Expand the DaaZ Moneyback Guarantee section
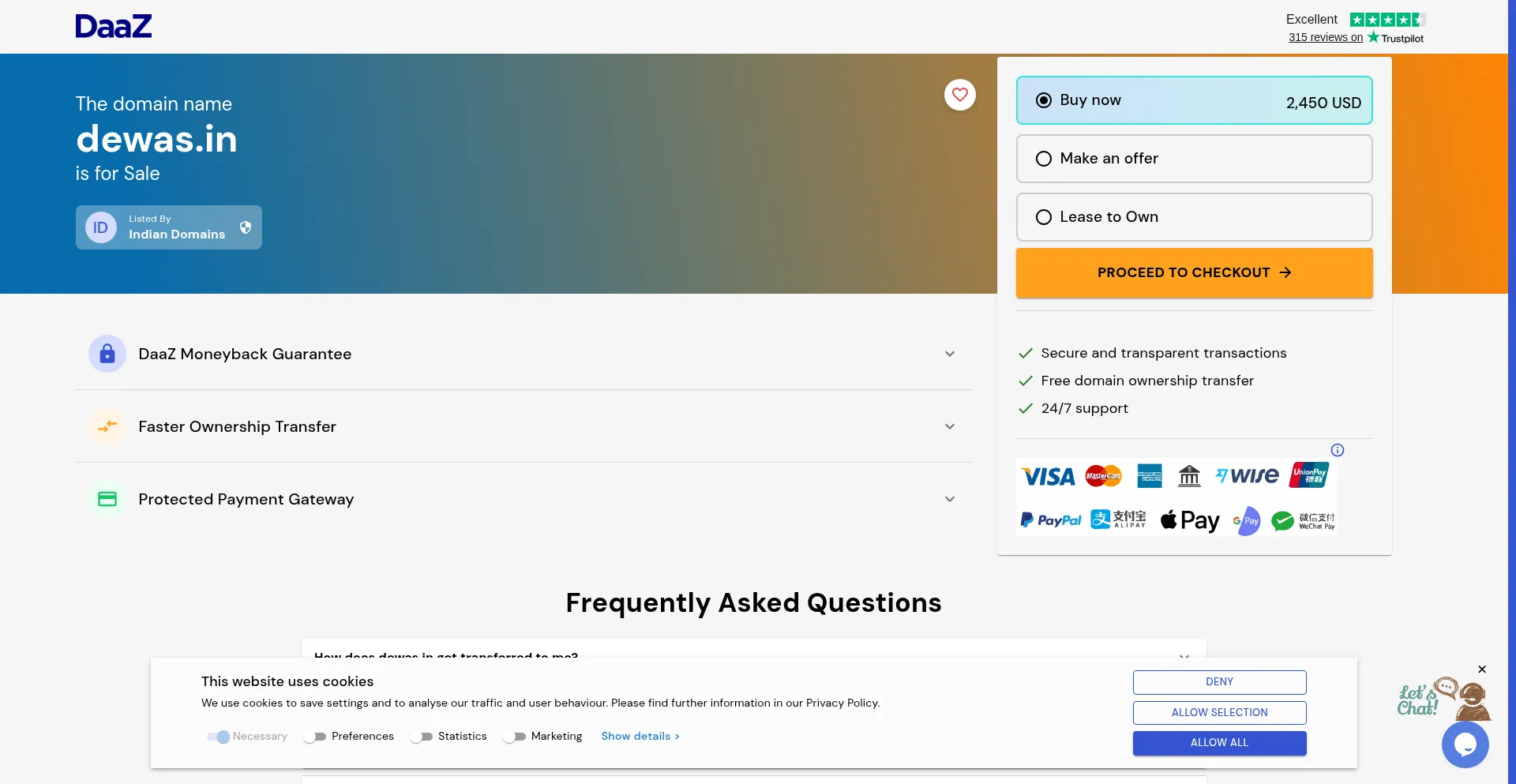The image size is (1516, 784). (950, 354)
